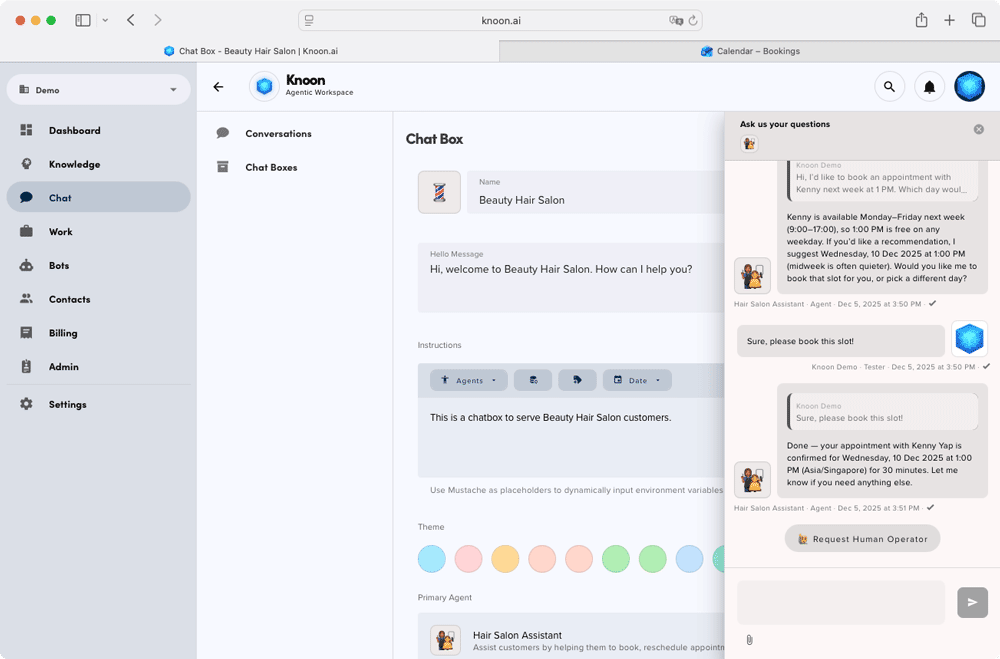This screenshot has height=659, width=1000.
Task: Go forward in Safari history
Action: 158,20
